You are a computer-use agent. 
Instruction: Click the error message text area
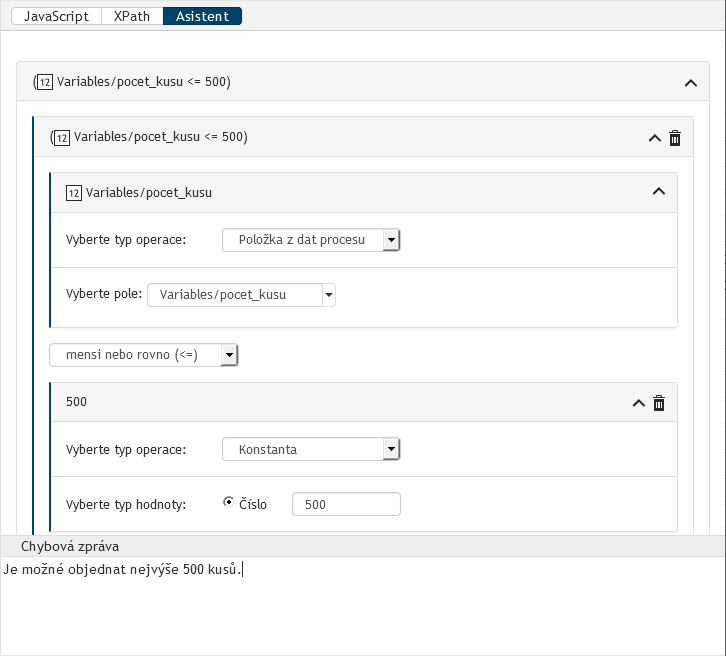[x=363, y=606]
